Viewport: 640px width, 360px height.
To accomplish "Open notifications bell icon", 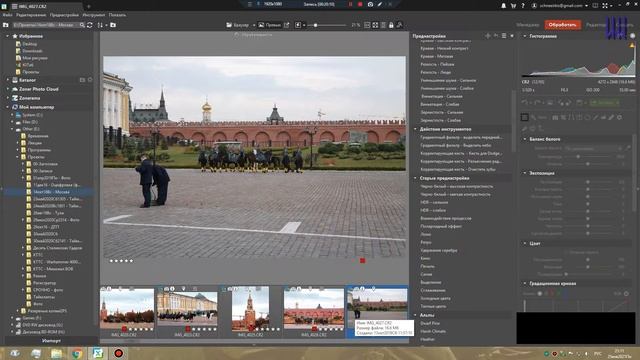I will coord(504,6).
